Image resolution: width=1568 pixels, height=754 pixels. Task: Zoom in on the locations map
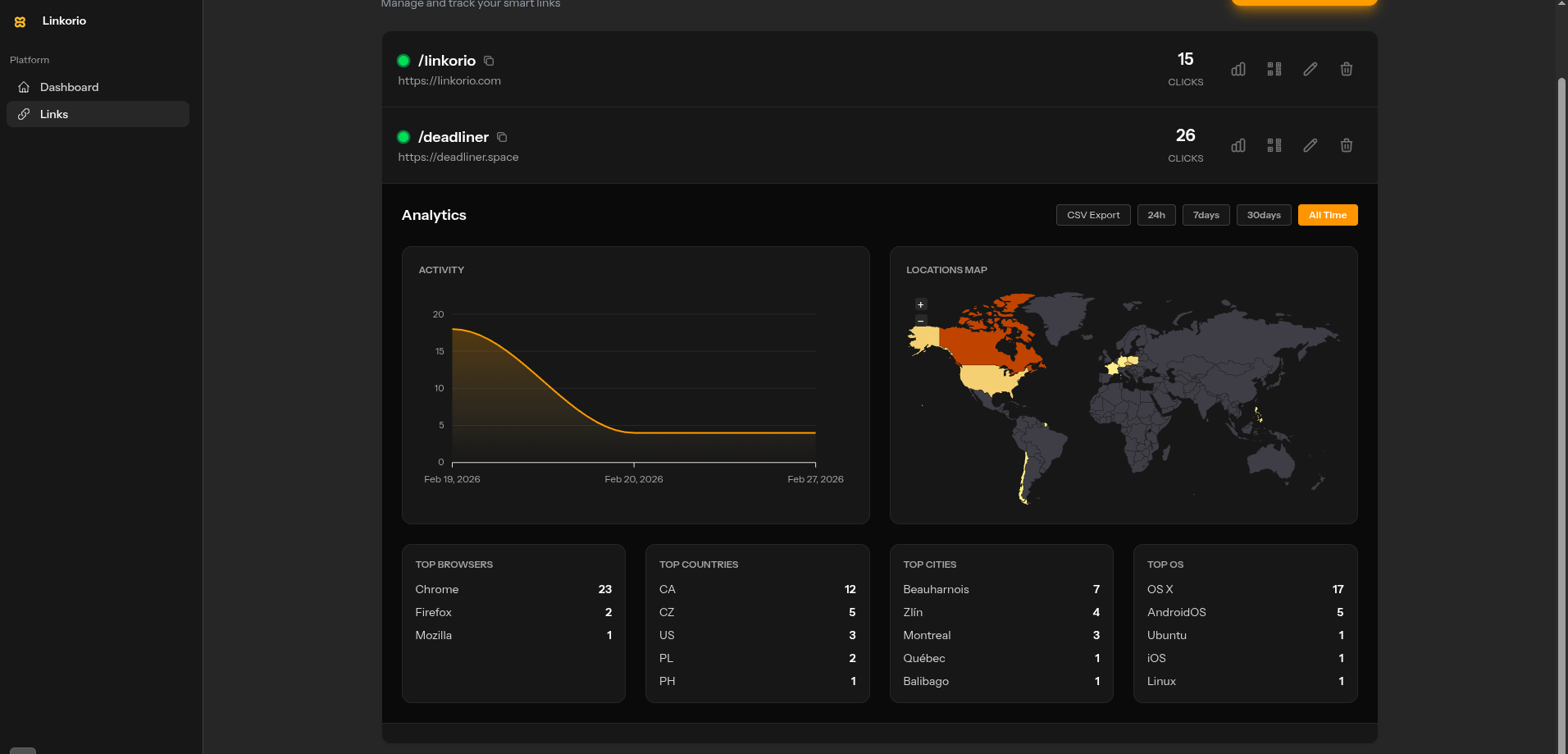click(921, 304)
